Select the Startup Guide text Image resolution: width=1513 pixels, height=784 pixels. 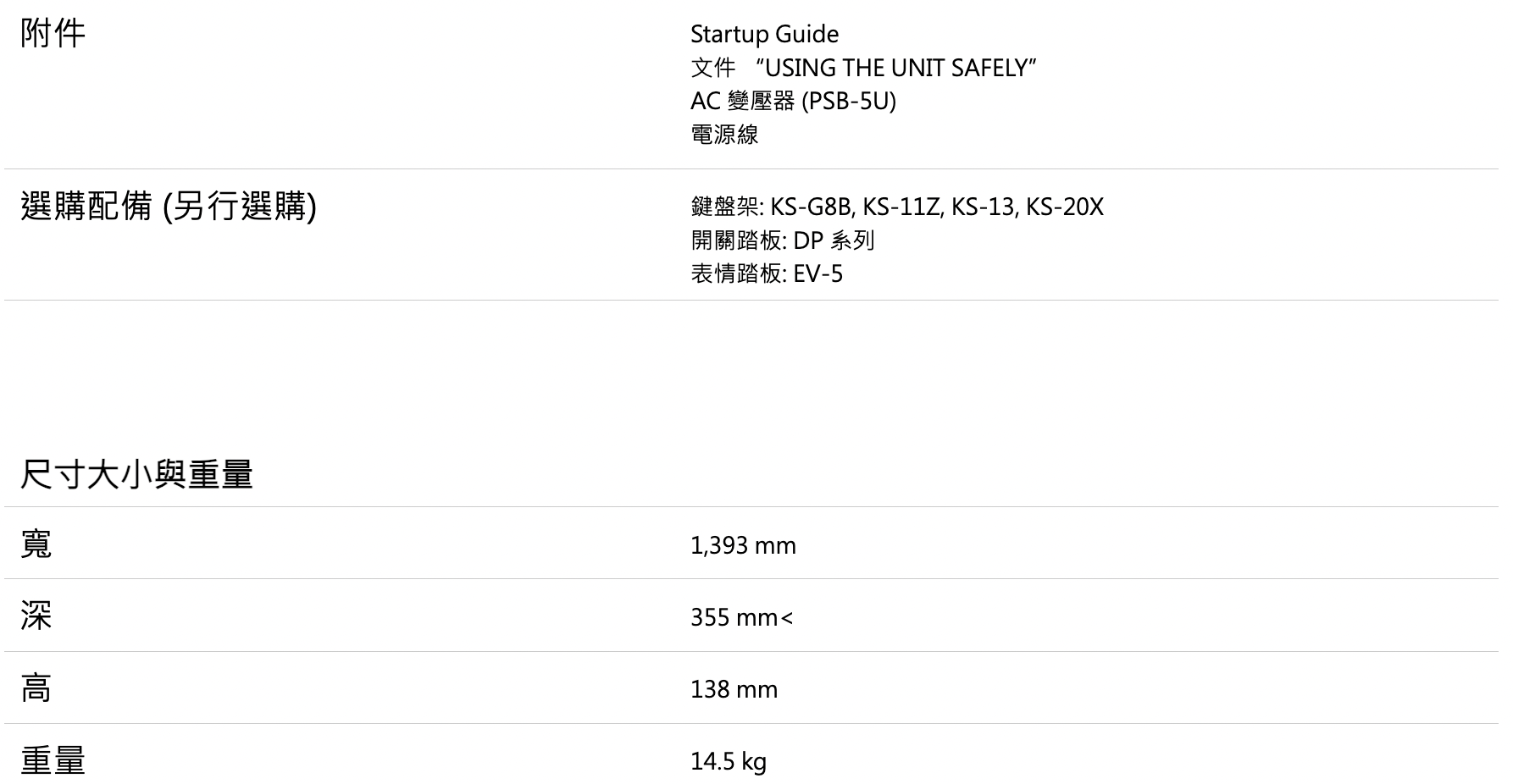(x=764, y=35)
